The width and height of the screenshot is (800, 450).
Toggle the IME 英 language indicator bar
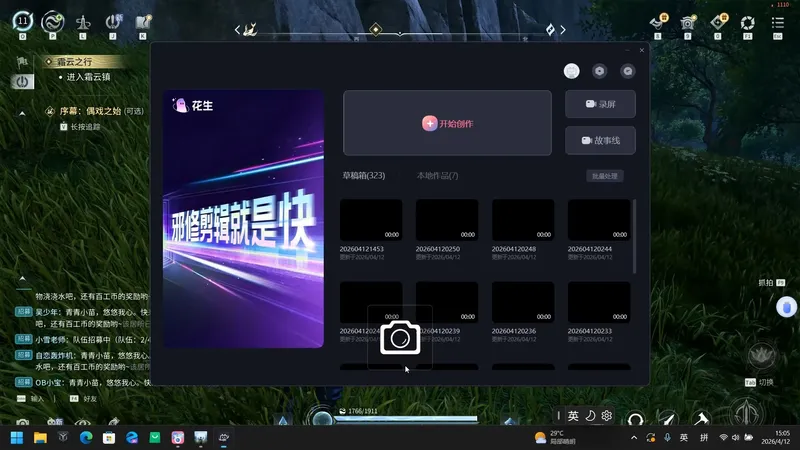pos(573,416)
